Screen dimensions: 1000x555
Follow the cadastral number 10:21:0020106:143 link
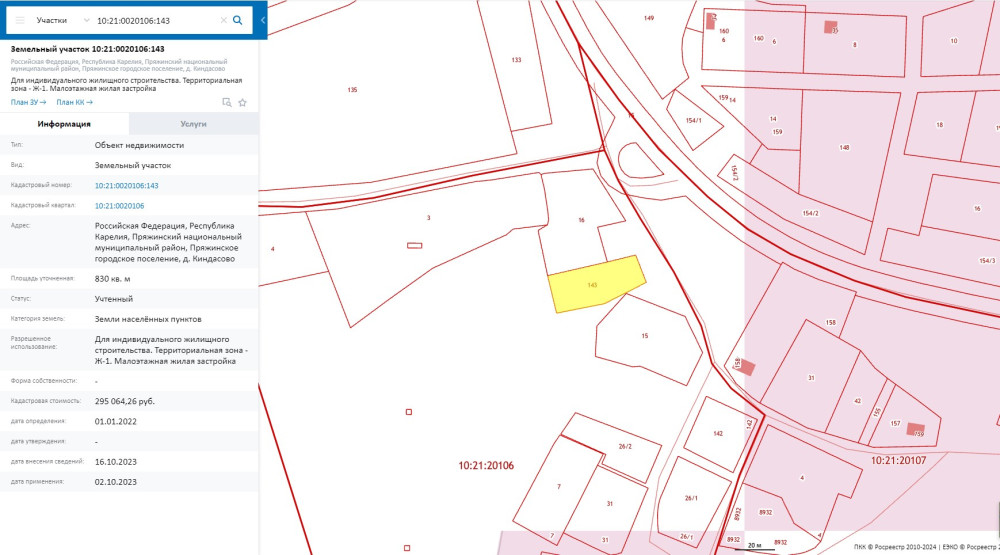127,186
